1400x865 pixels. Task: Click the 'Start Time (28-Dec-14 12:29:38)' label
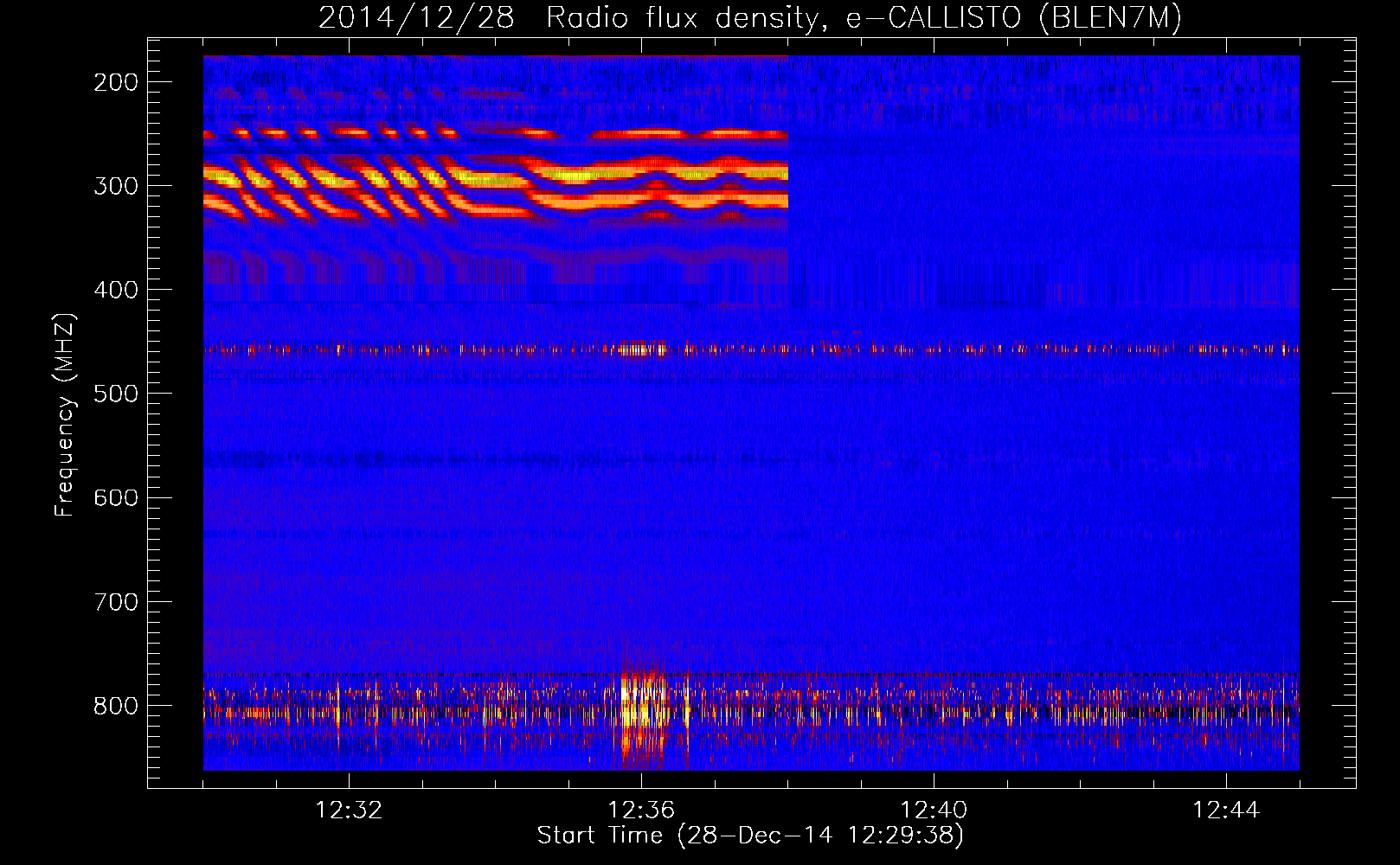tap(750, 836)
